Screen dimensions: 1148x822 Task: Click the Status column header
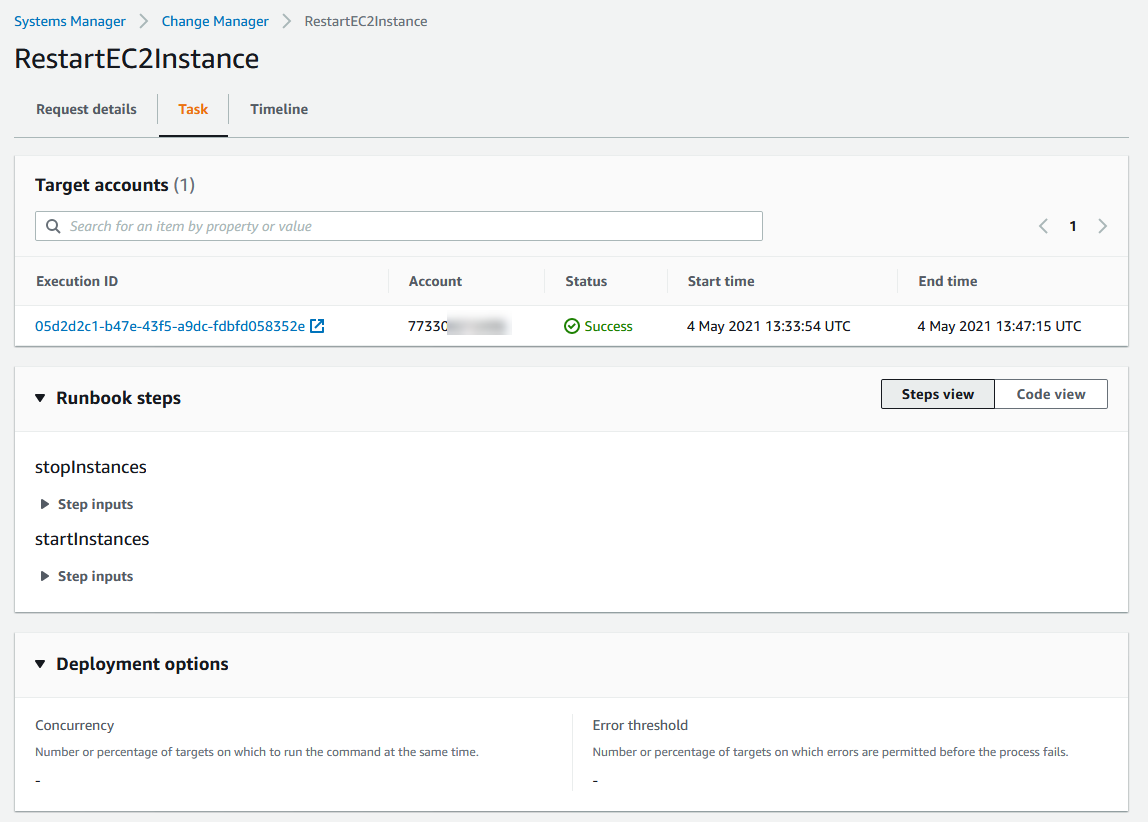[x=586, y=281]
